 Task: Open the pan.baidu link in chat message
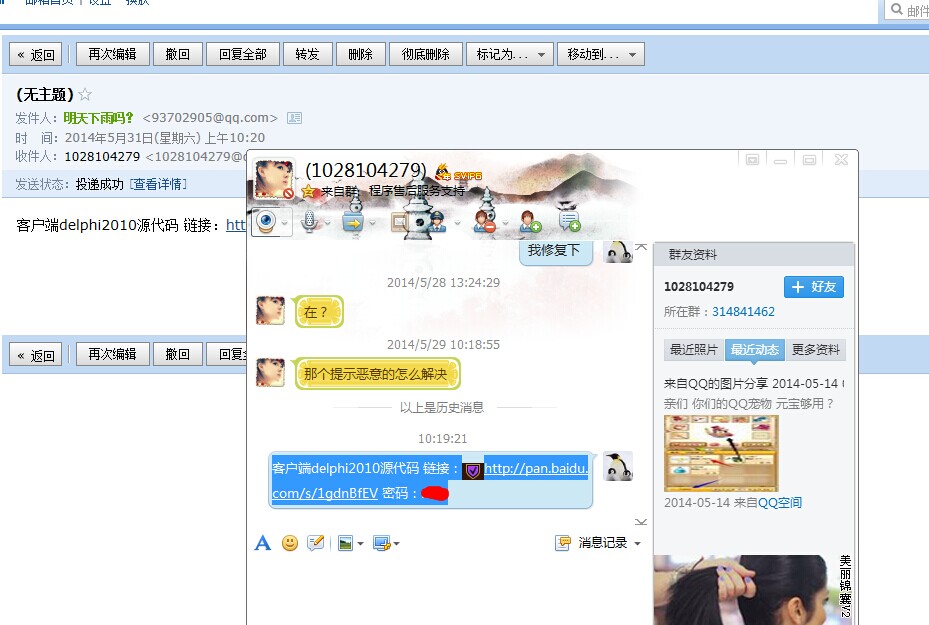pyautogui.click(x=536, y=469)
